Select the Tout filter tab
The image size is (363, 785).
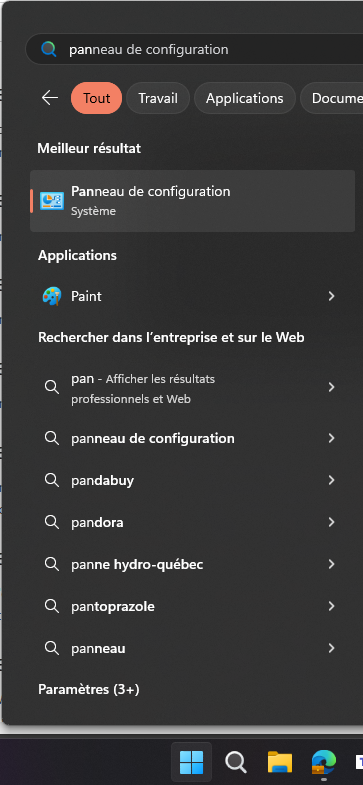click(x=97, y=98)
